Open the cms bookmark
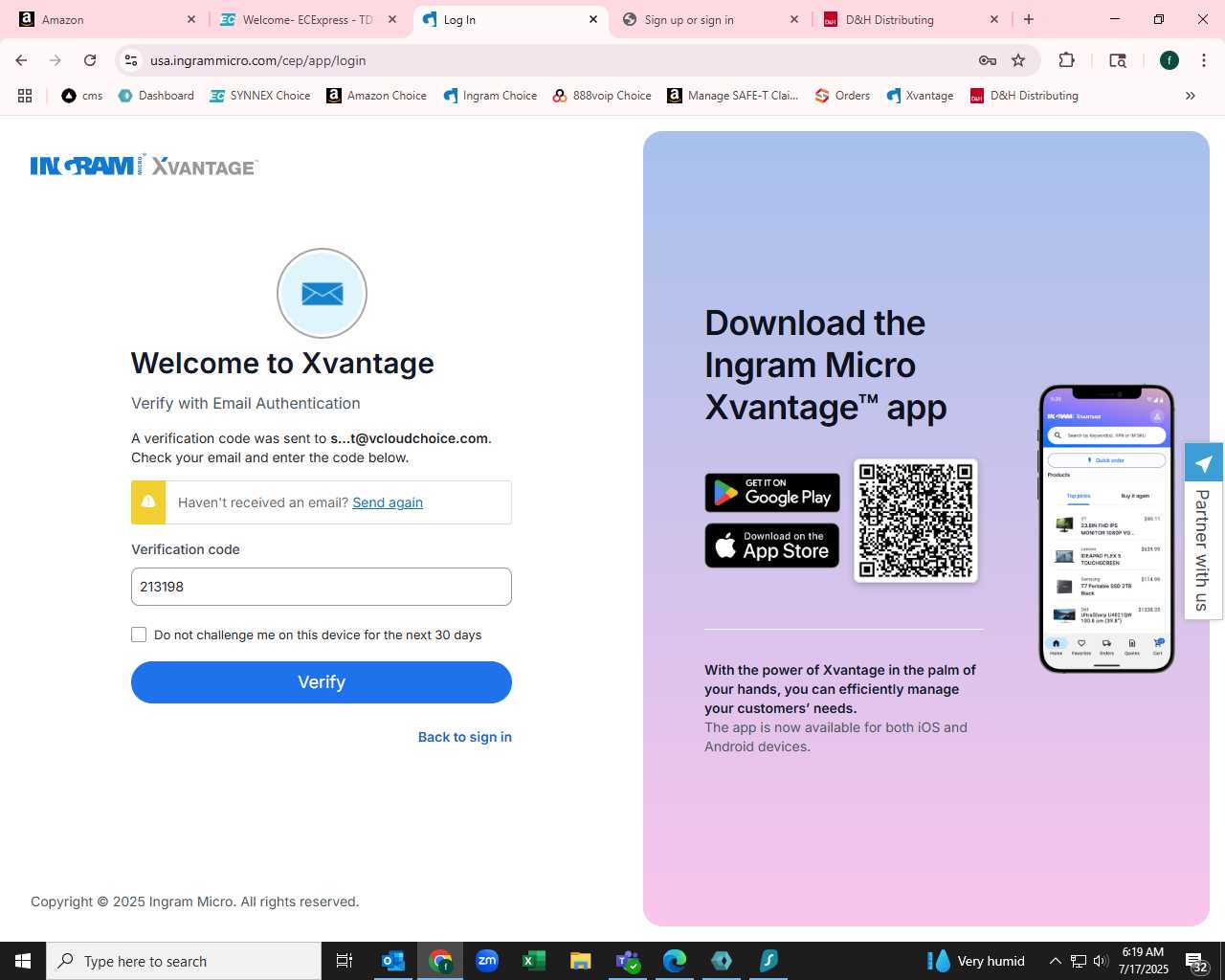The image size is (1225, 980). 82,96
